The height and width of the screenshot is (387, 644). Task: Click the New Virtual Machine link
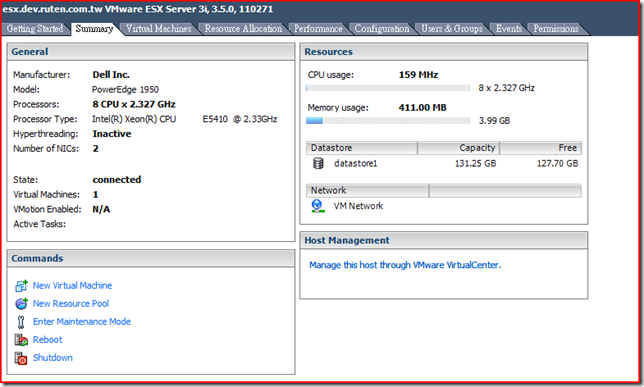coord(72,286)
